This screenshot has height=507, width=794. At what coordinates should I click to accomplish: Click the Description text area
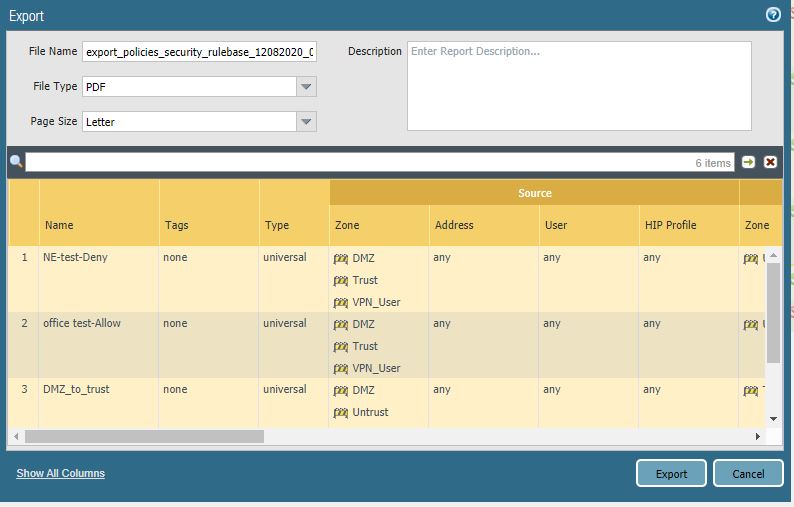pos(578,86)
